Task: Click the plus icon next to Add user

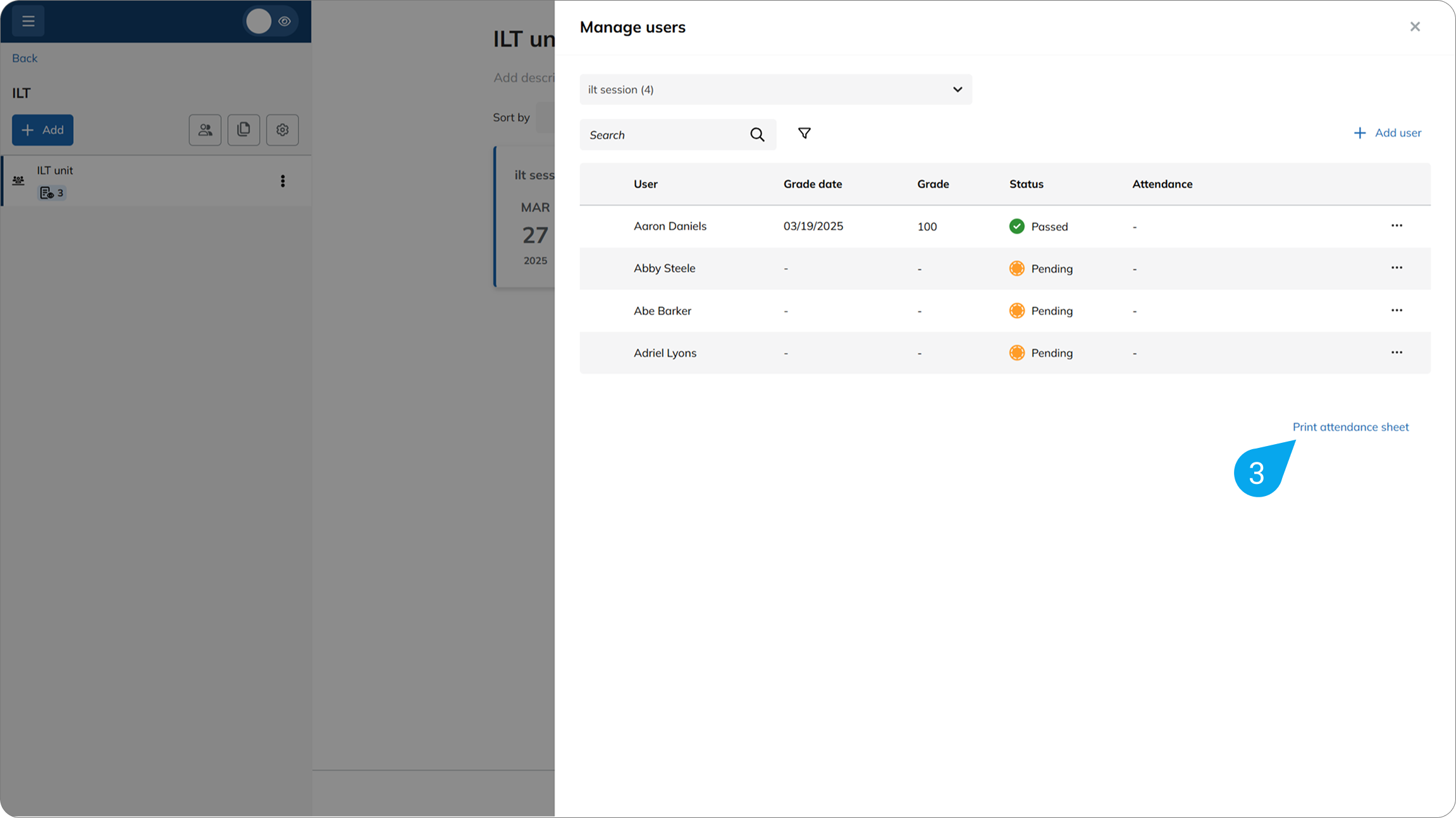Action: [x=1359, y=133]
